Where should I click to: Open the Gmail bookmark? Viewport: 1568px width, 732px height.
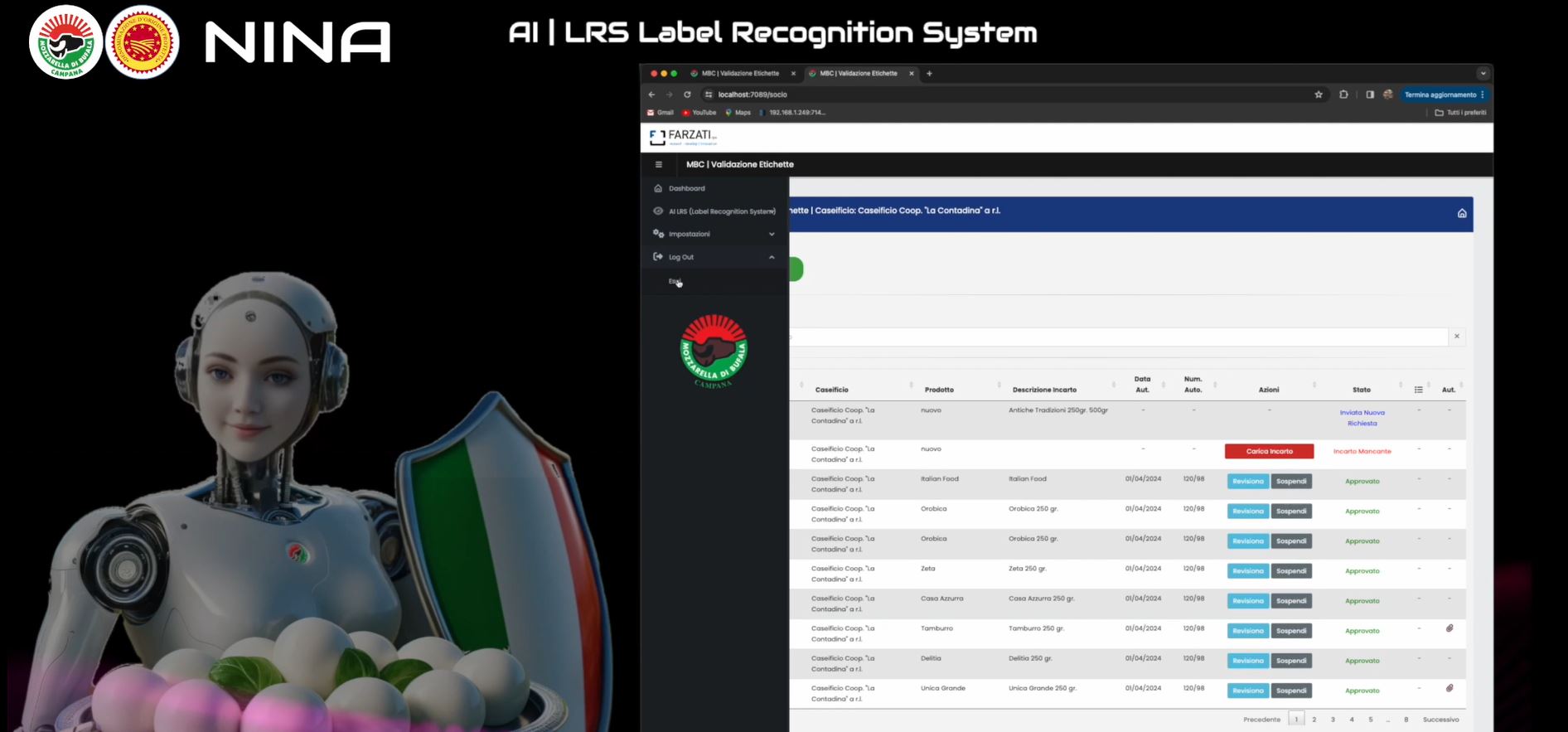661,113
